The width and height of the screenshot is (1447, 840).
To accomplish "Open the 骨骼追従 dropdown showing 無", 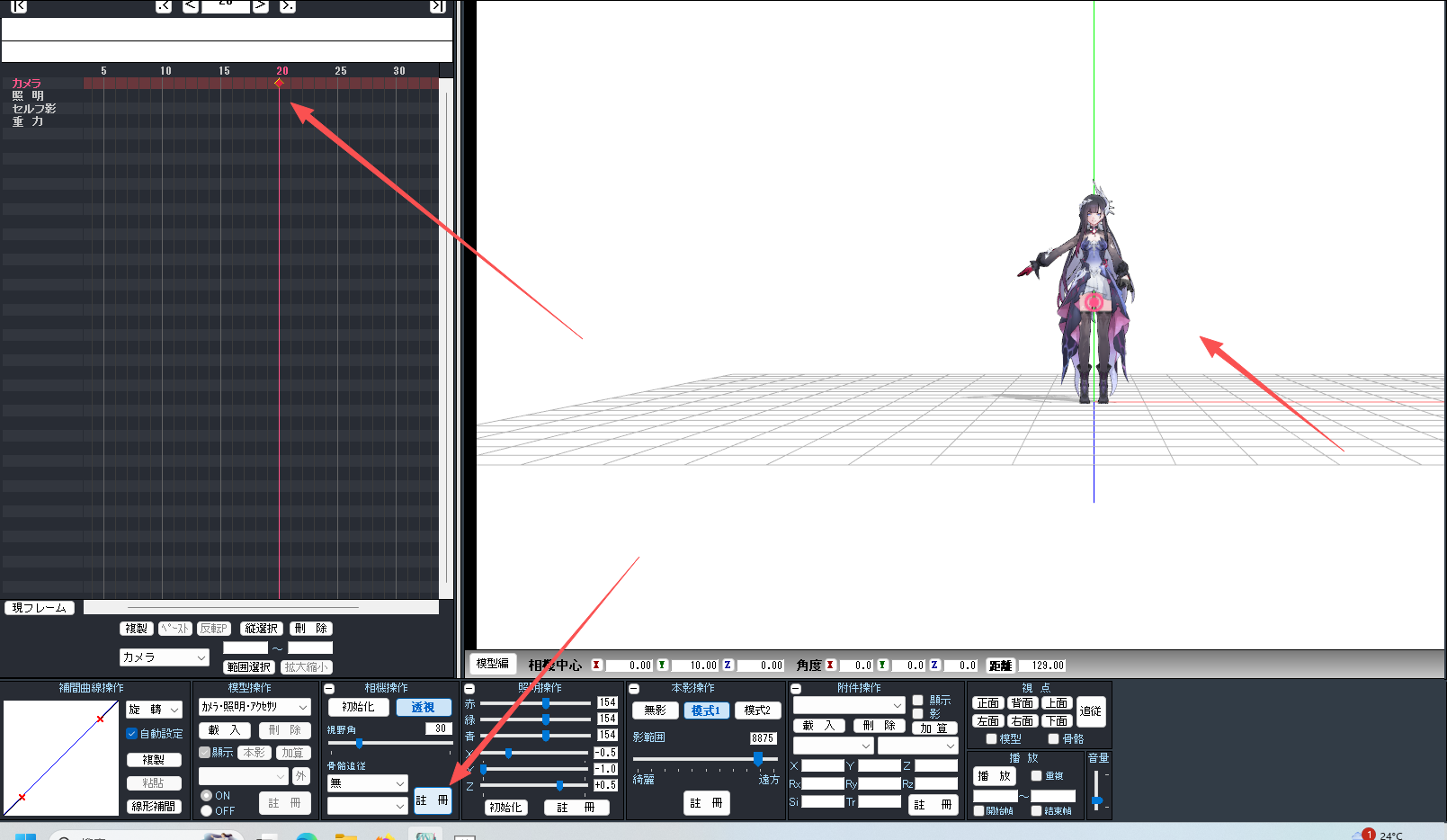I will [x=367, y=783].
